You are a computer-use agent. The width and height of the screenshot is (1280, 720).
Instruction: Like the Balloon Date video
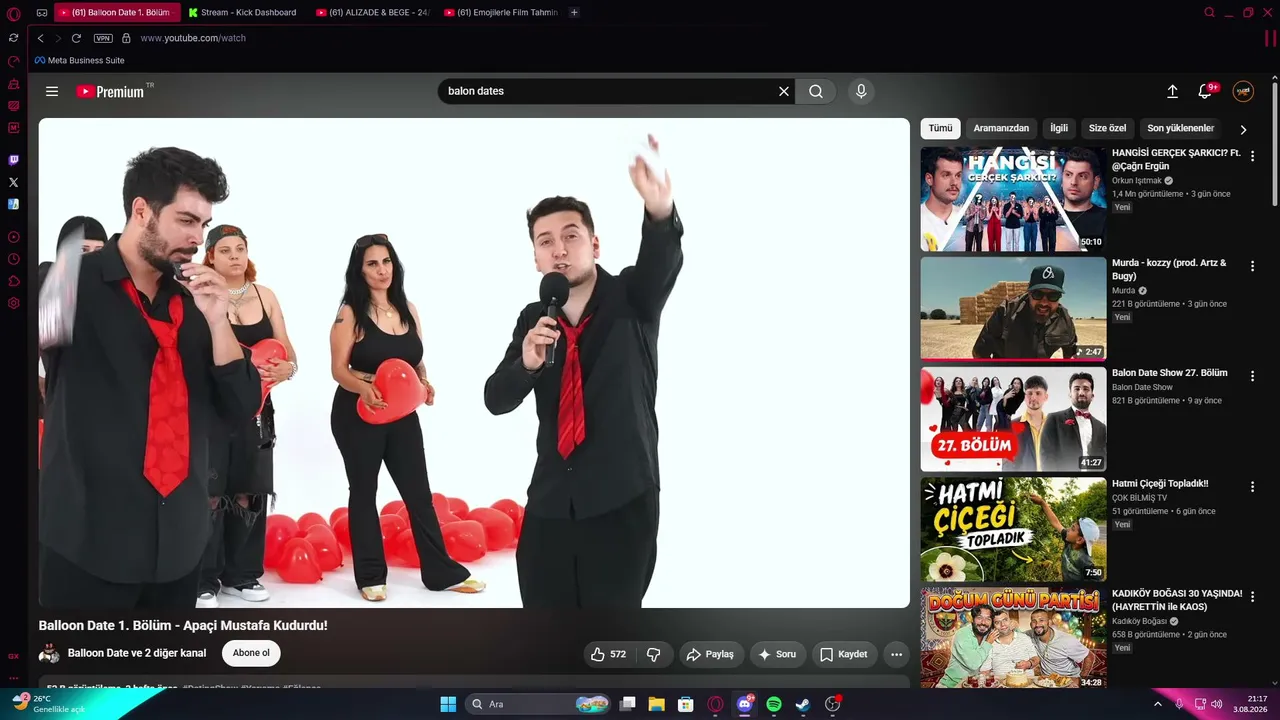(x=609, y=654)
